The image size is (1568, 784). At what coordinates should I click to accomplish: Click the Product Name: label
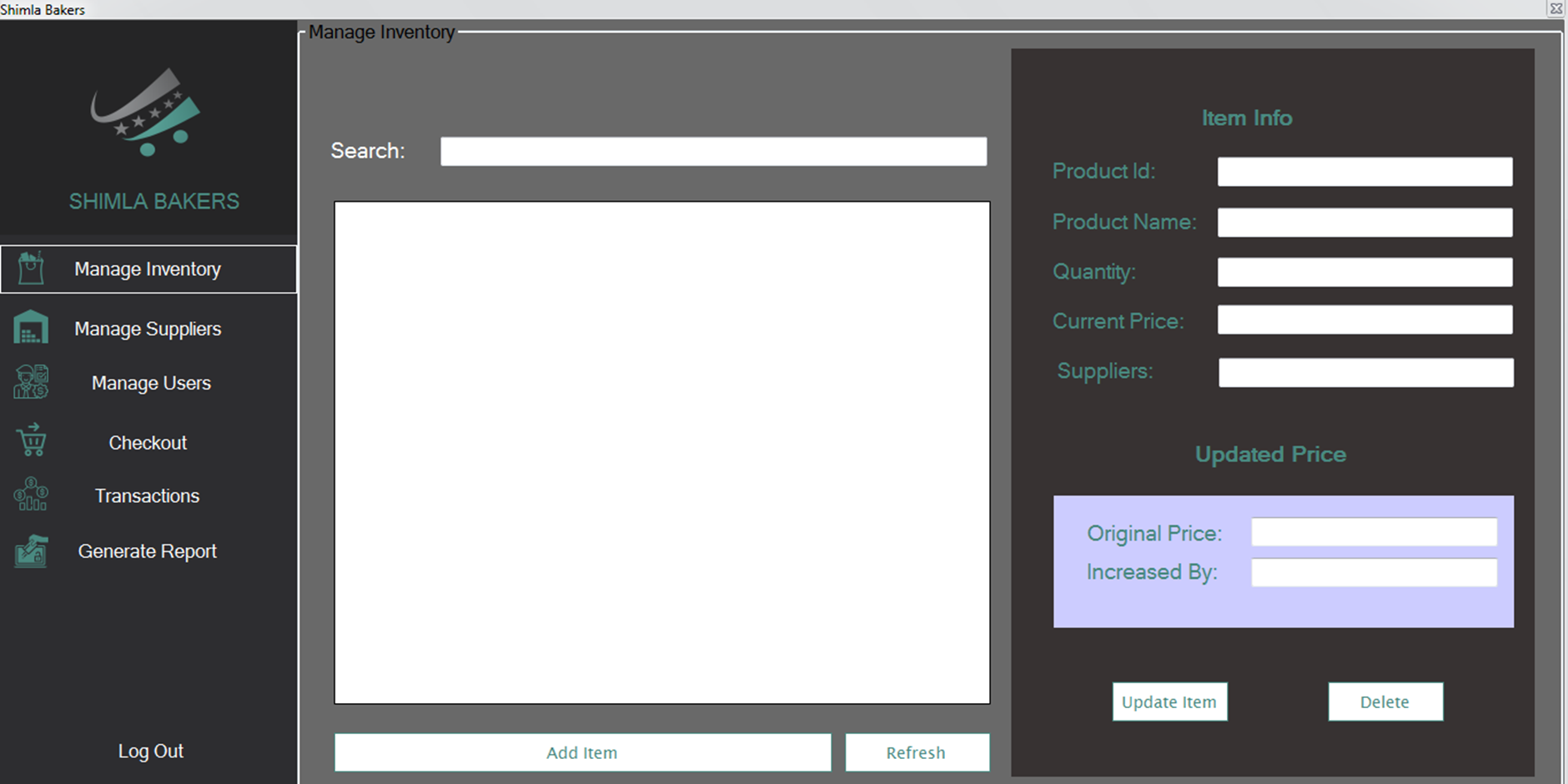1124,222
